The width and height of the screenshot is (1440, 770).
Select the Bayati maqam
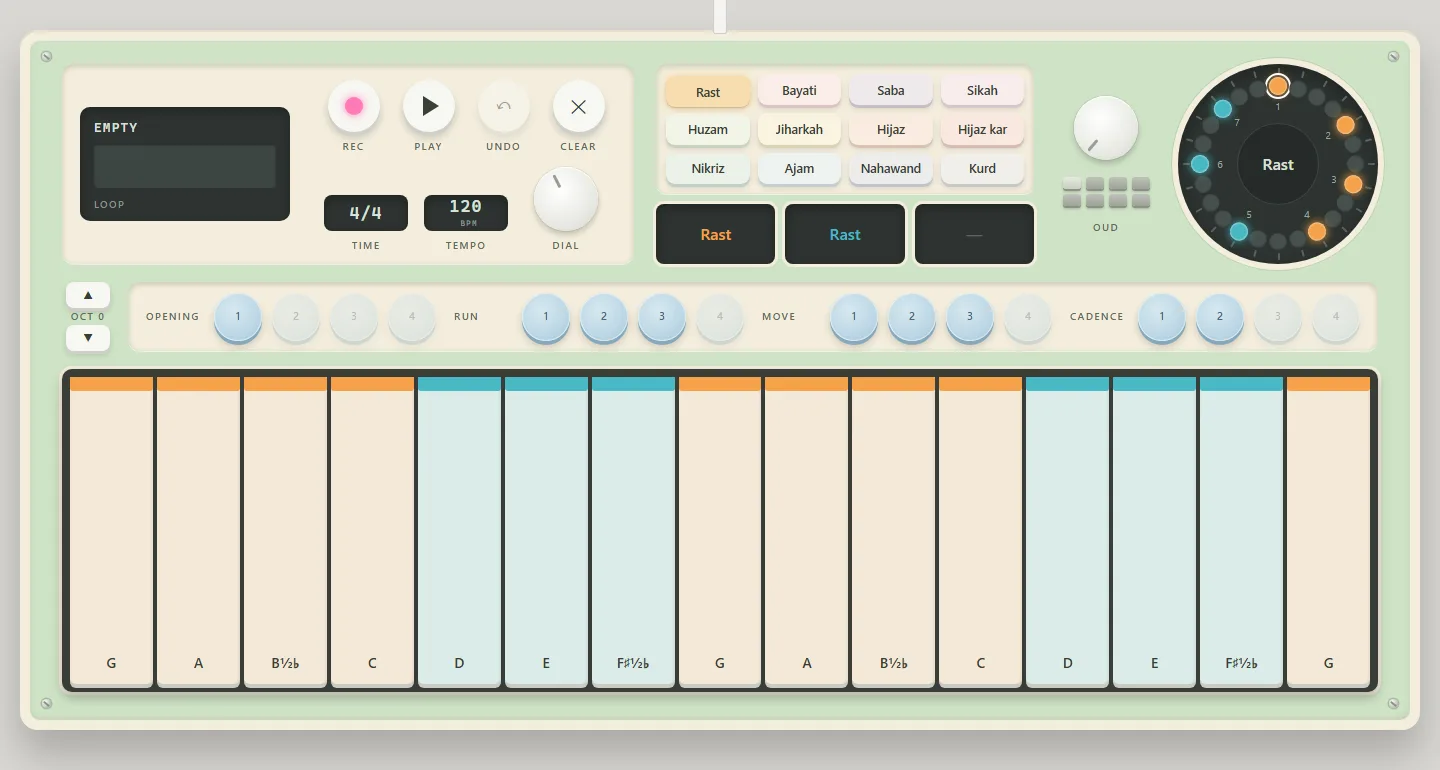tap(799, 90)
